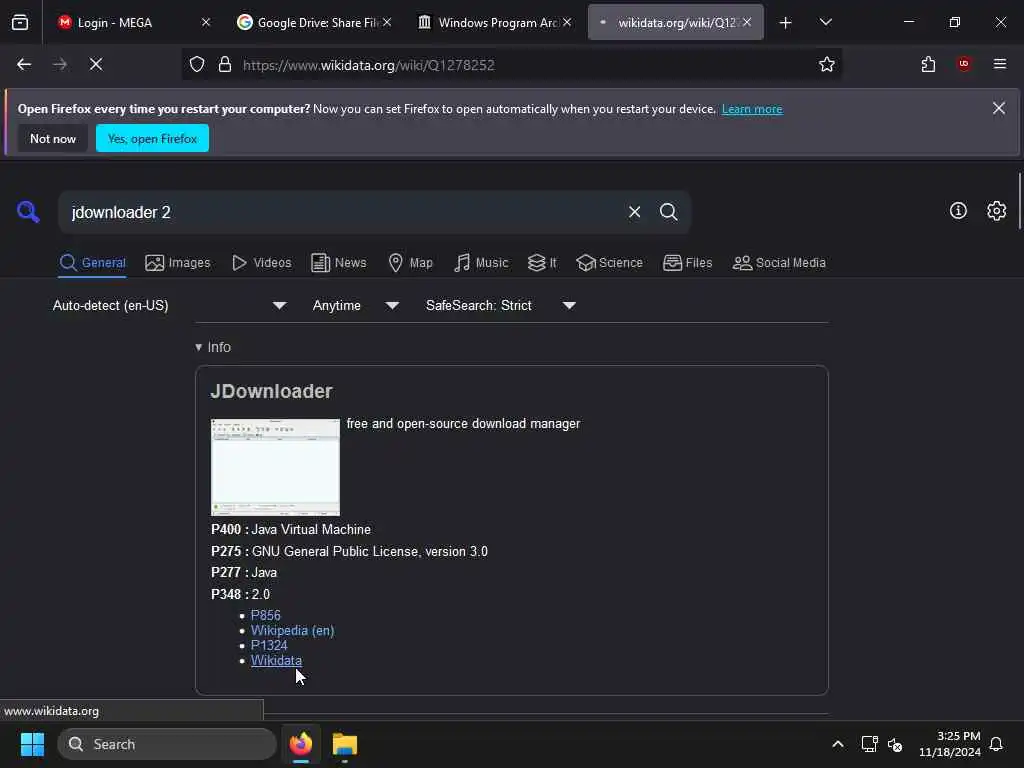Open the Windows Start menu
1024x768 pixels.
click(x=32, y=744)
